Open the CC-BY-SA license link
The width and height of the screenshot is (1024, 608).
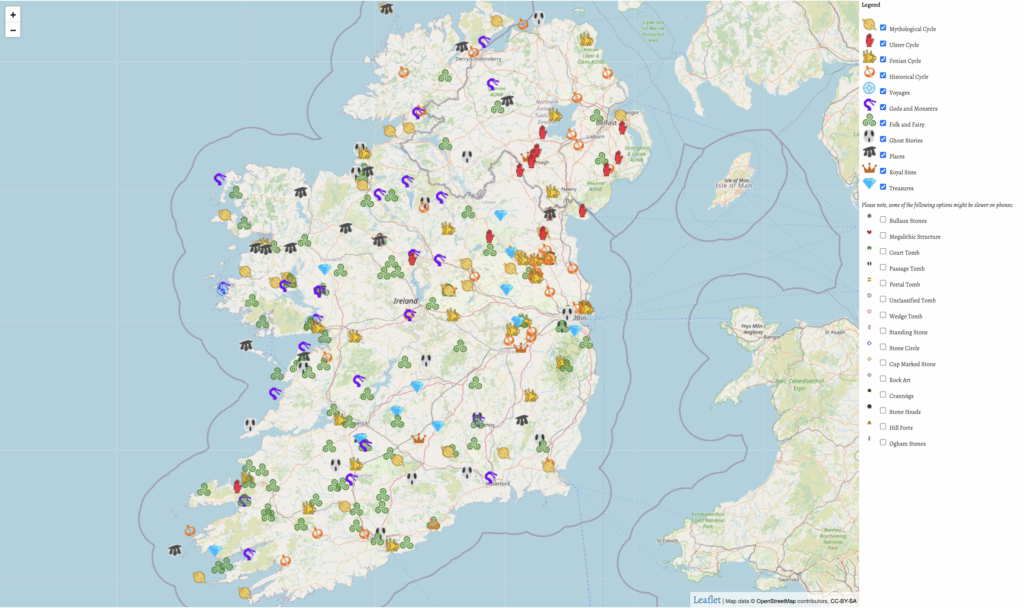point(843,601)
